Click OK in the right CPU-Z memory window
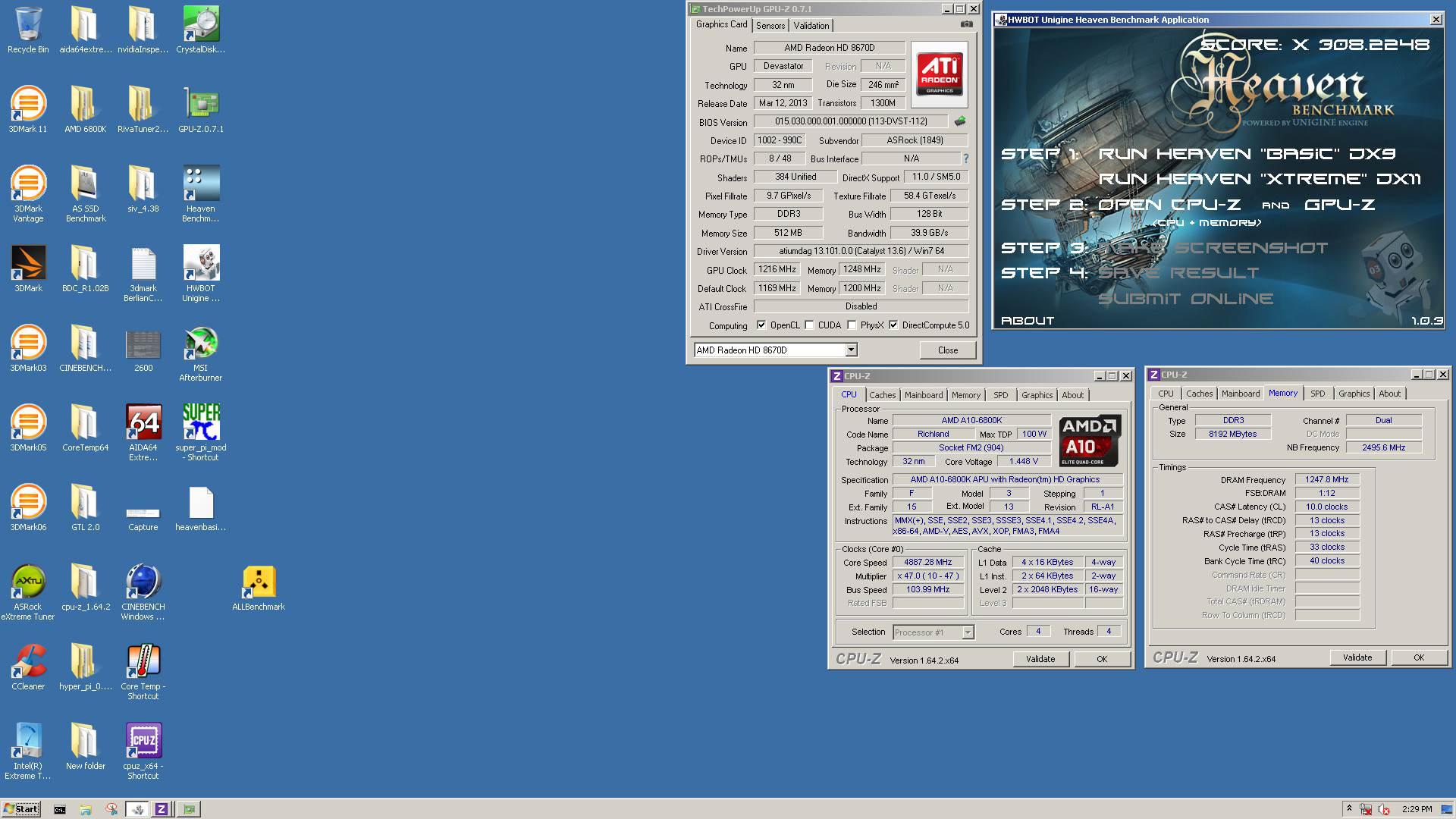The image size is (1456, 819). coord(1419,657)
